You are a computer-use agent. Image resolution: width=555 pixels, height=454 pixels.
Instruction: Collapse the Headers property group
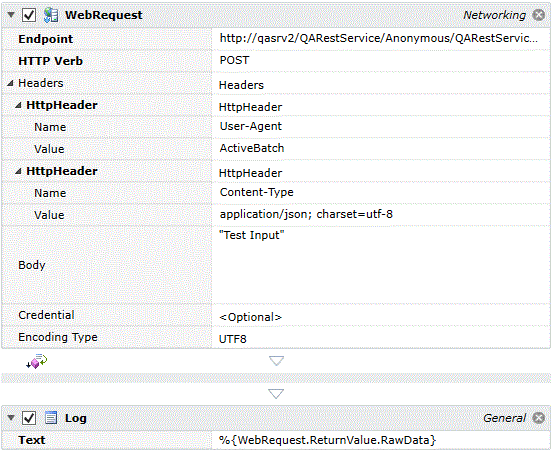(10, 83)
